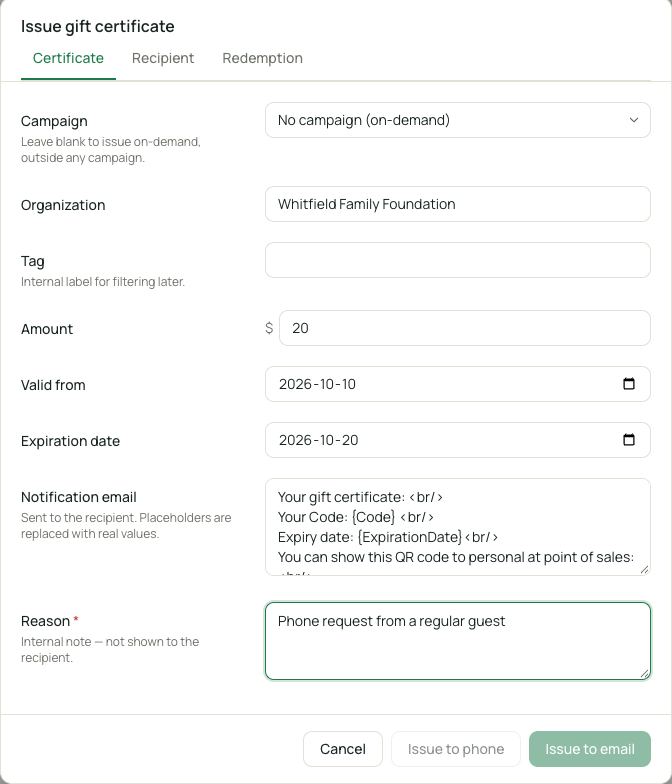Image resolution: width=672 pixels, height=784 pixels.
Task: Click the Campaign dropdown chevron arrow
Action: (634, 120)
